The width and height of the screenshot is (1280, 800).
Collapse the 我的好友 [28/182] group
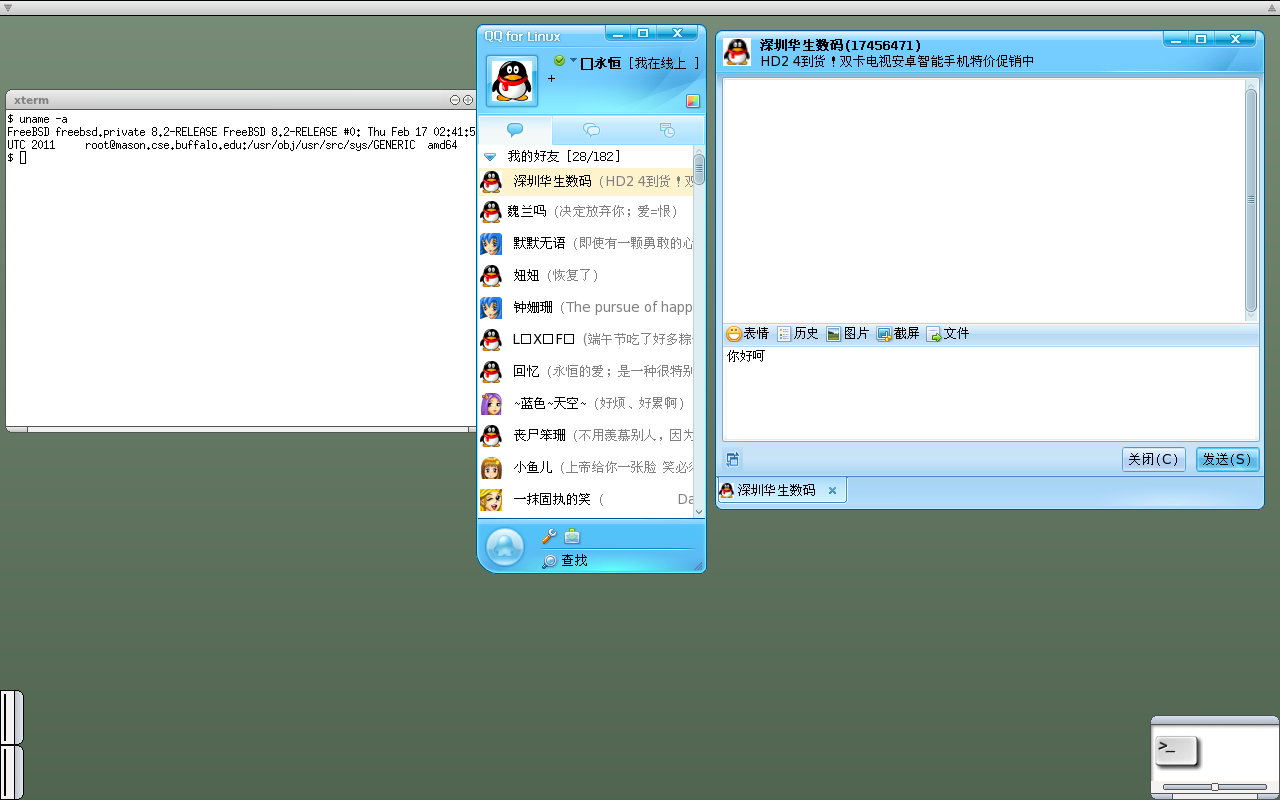(490, 157)
